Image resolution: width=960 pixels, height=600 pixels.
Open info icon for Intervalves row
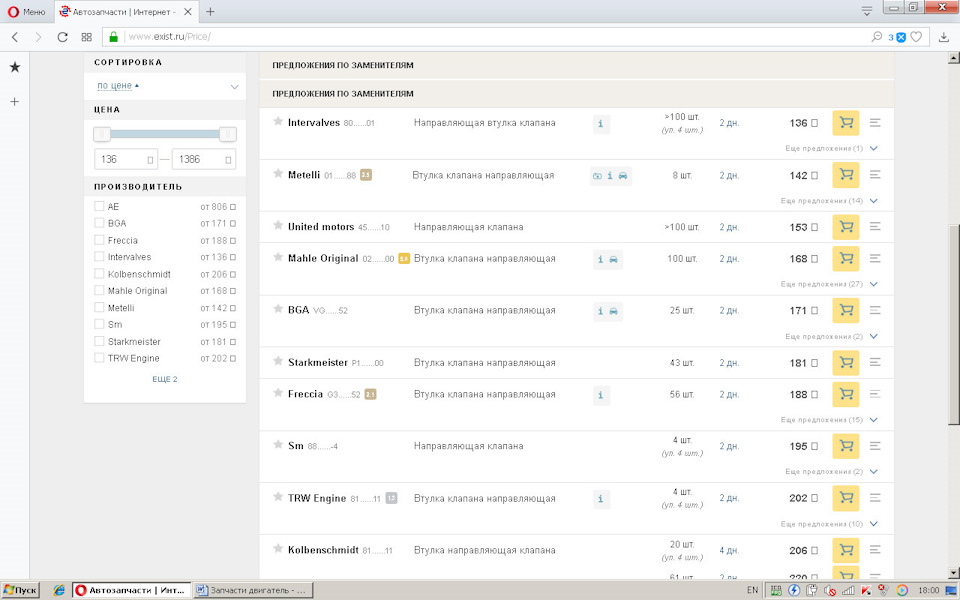(x=601, y=124)
